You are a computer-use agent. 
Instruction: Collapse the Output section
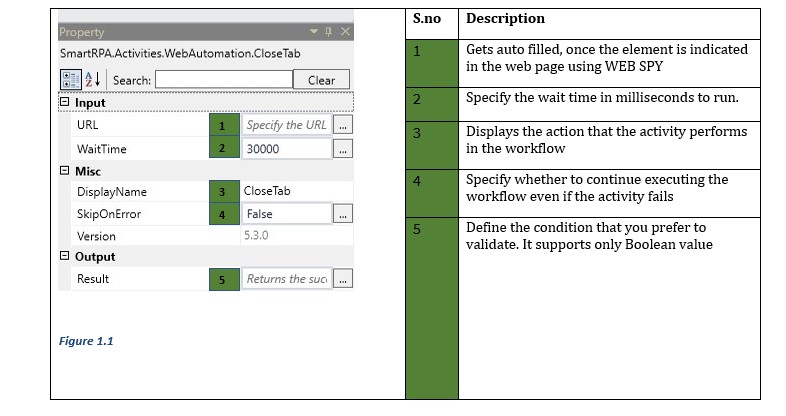pyautogui.click(x=65, y=256)
